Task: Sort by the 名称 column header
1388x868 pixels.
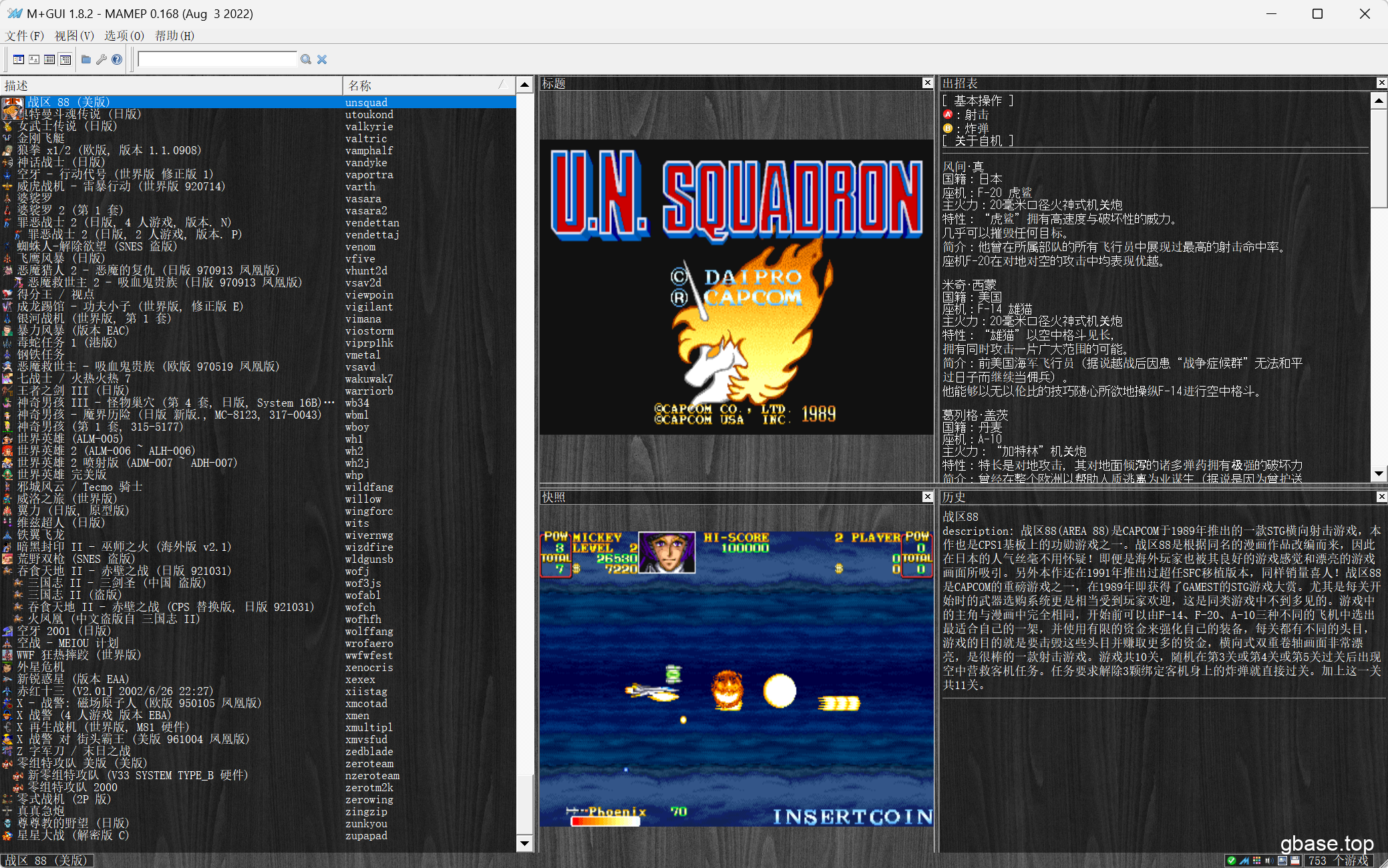Action: coord(429,85)
